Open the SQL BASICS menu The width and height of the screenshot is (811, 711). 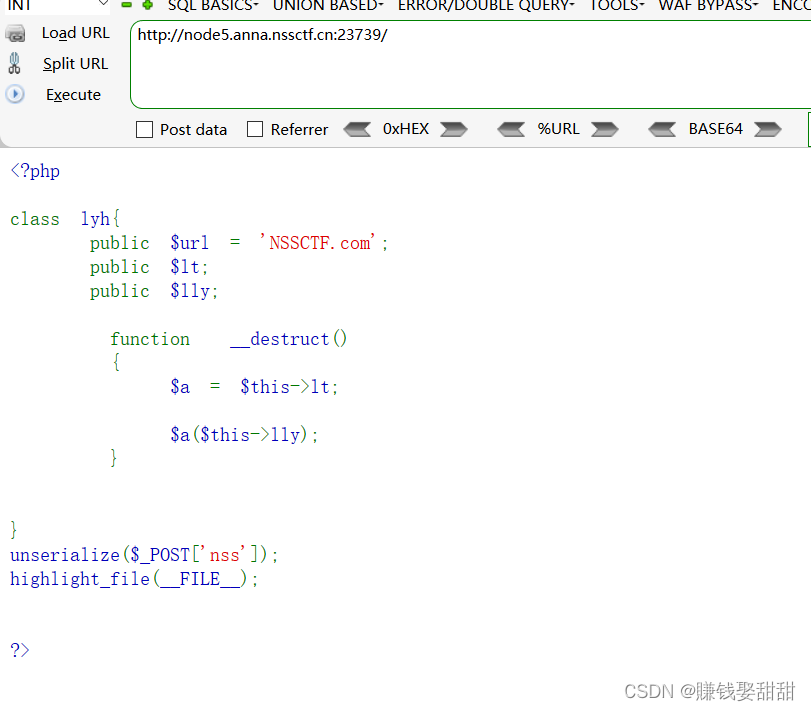[213, 6]
